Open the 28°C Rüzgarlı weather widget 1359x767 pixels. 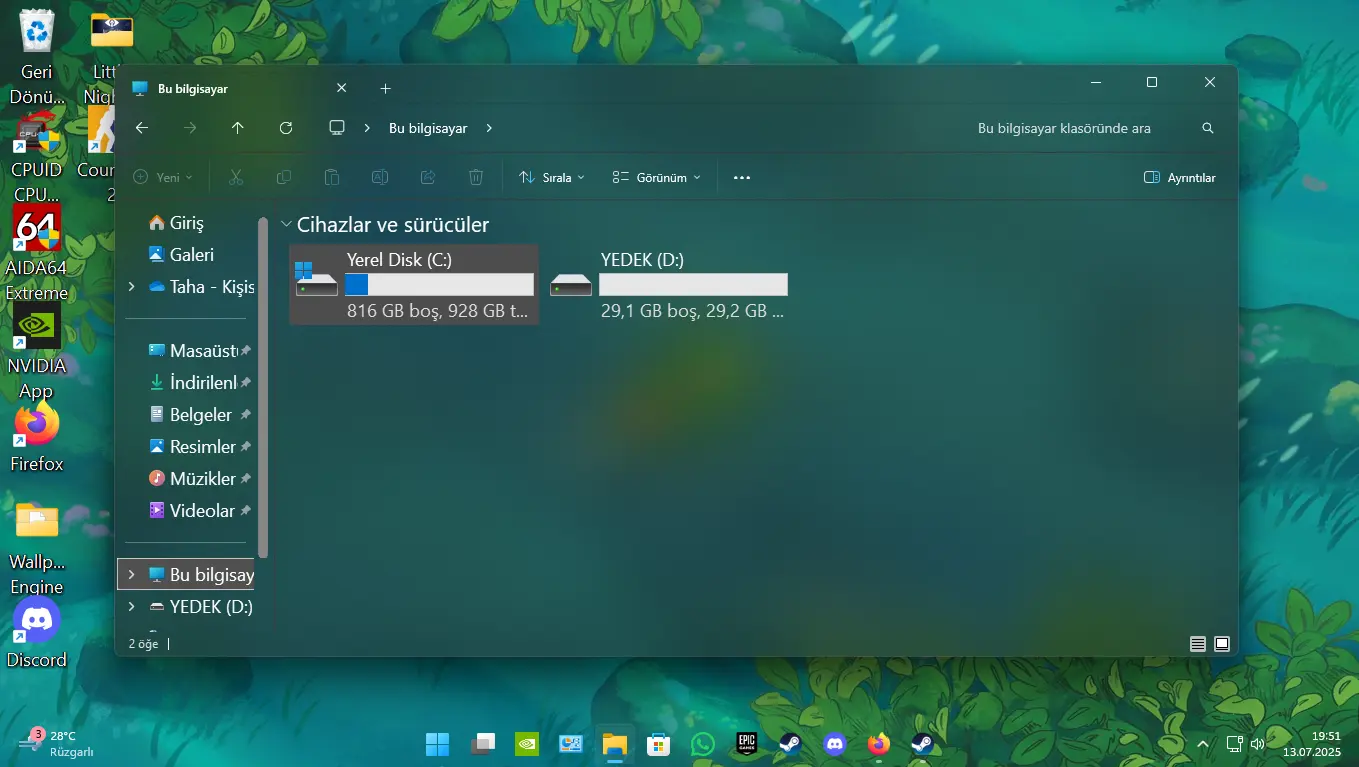point(58,743)
